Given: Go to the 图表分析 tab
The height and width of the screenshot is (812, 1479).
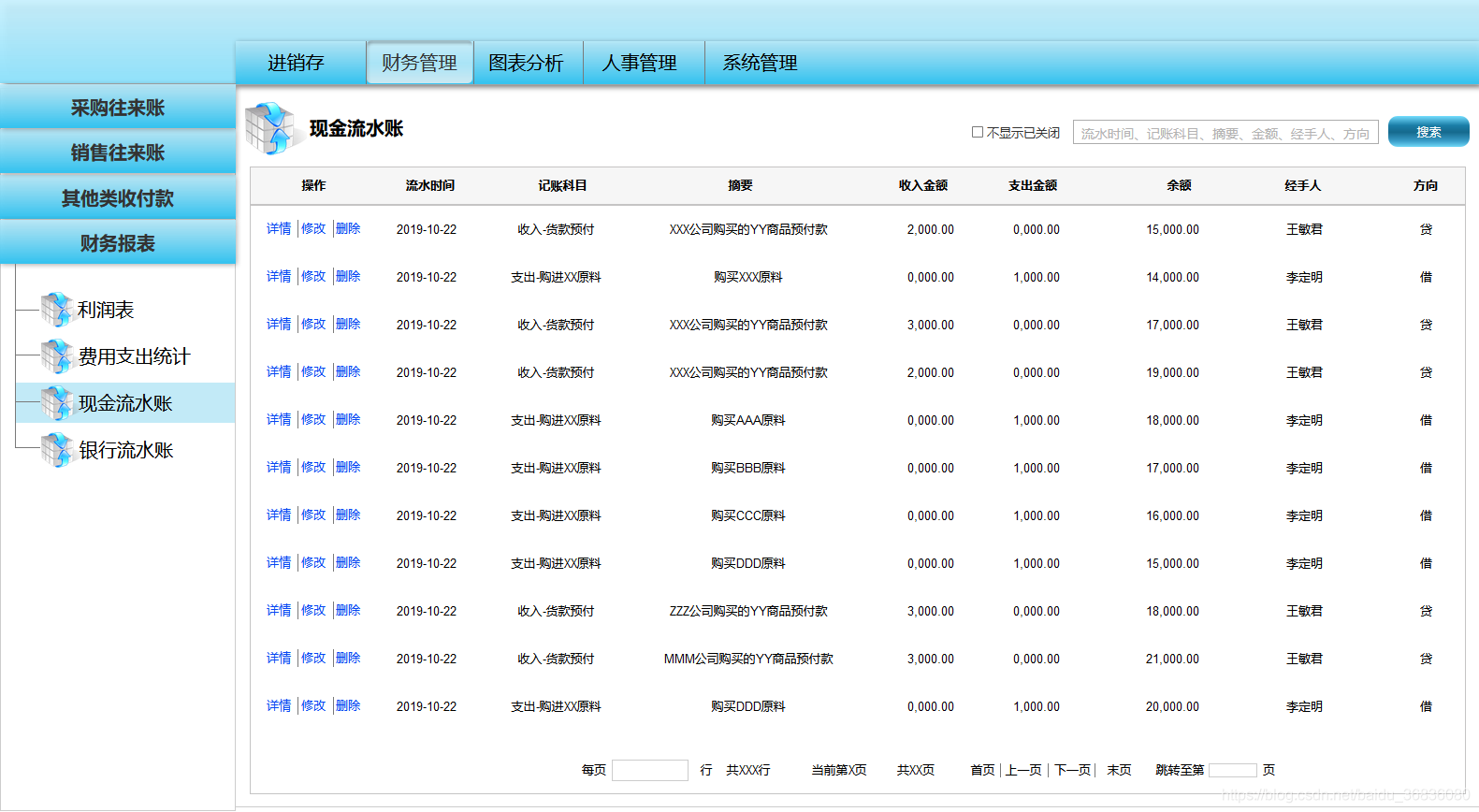Looking at the screenshot, I should 527,63.
